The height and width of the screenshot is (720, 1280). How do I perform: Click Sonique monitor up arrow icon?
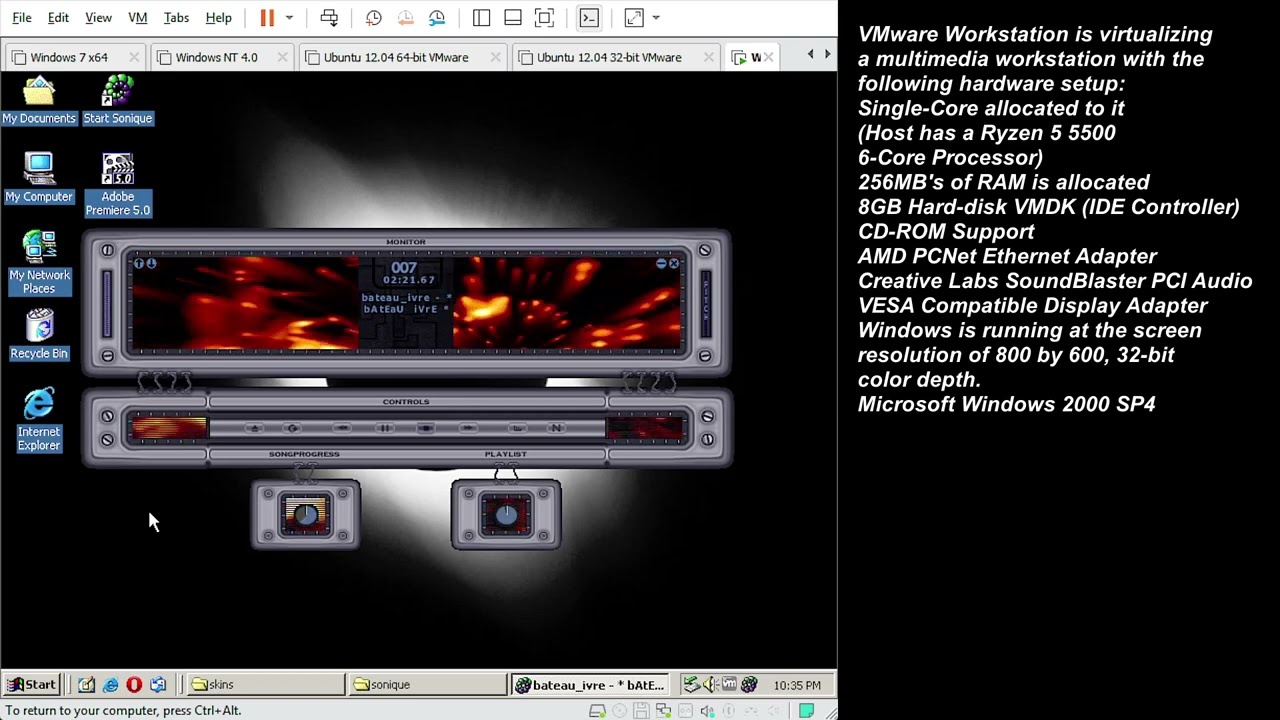pos(139,263)
